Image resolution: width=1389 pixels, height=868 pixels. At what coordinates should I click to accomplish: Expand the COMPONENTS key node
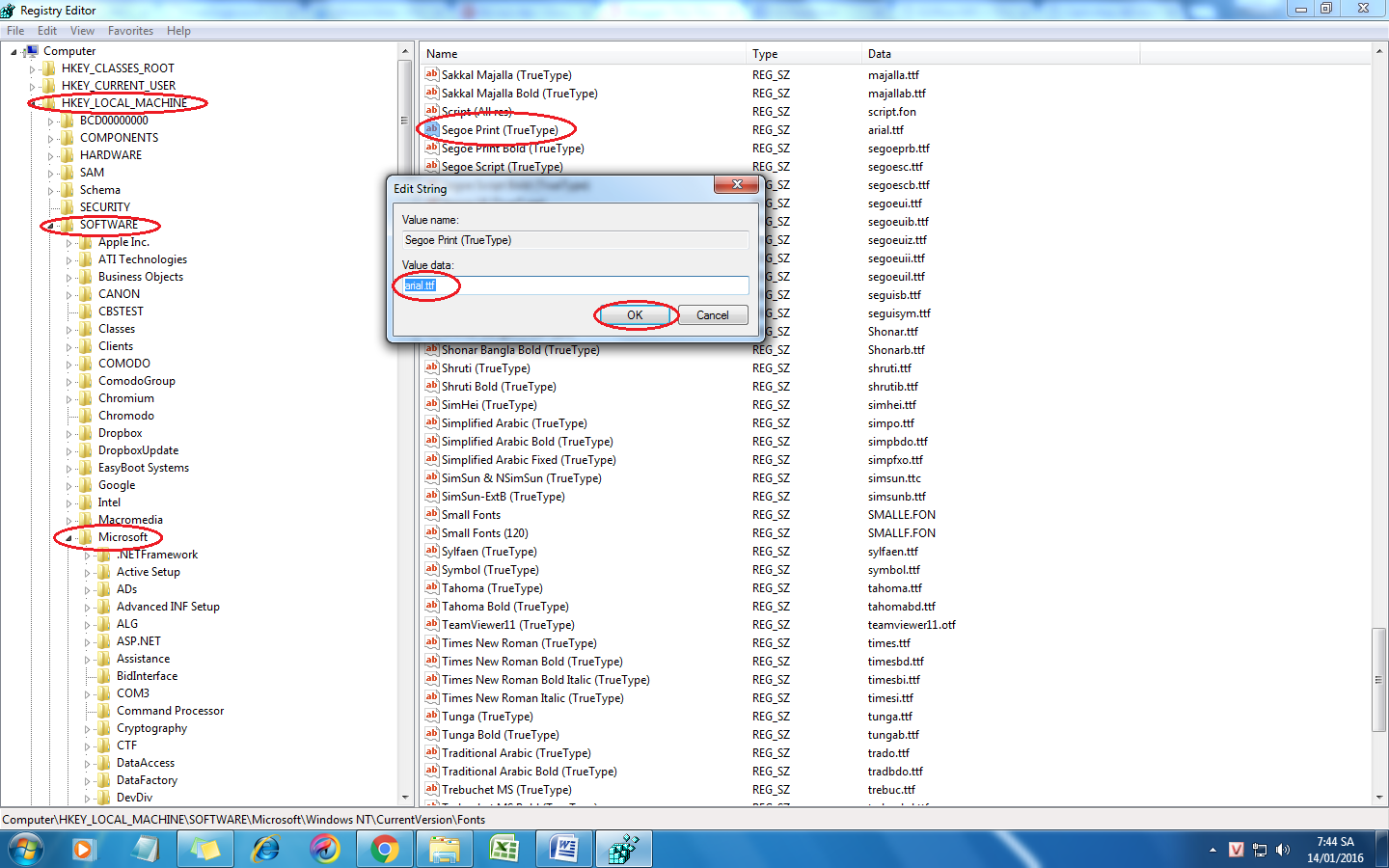pyautogui.click(x=50, y=139)
